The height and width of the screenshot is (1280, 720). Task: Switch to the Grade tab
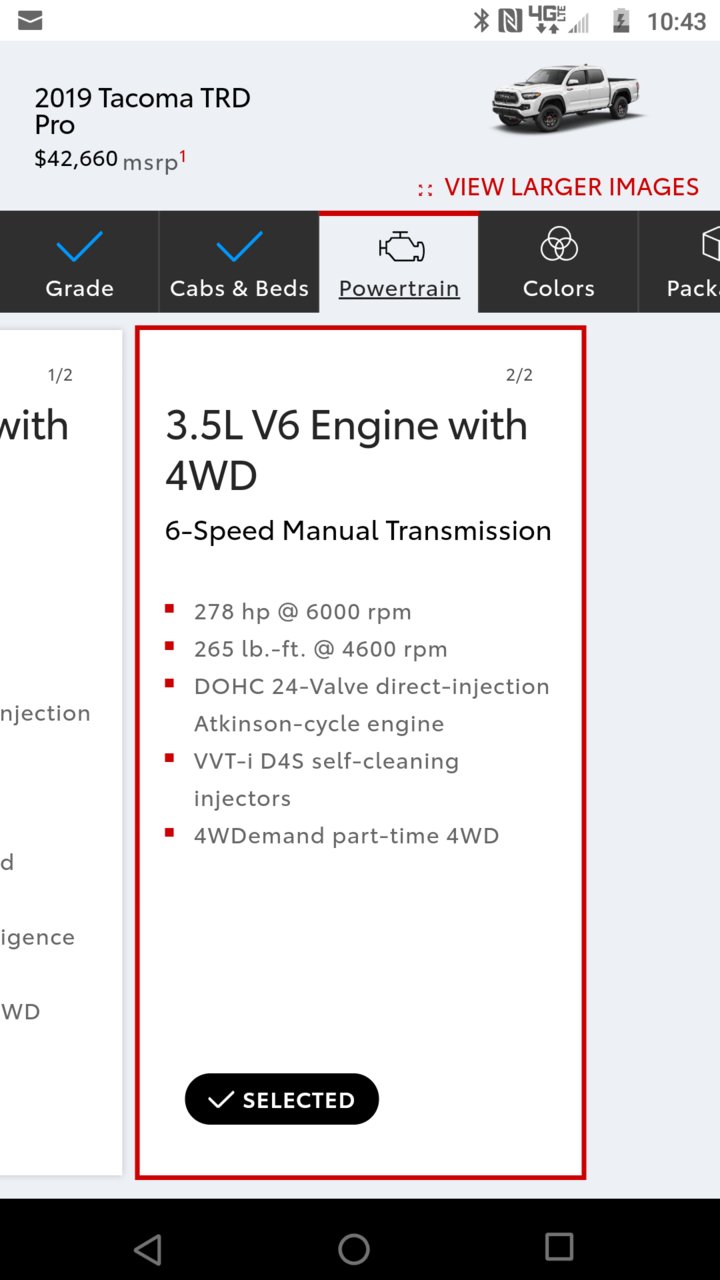coord(79,262)
